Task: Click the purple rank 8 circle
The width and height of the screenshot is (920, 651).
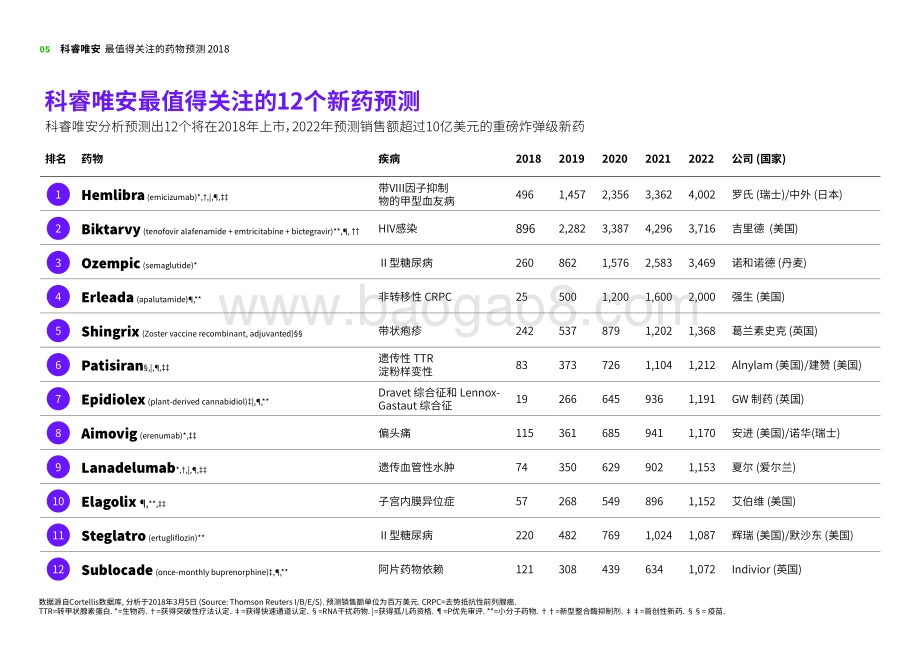Action: coord(58,433)
